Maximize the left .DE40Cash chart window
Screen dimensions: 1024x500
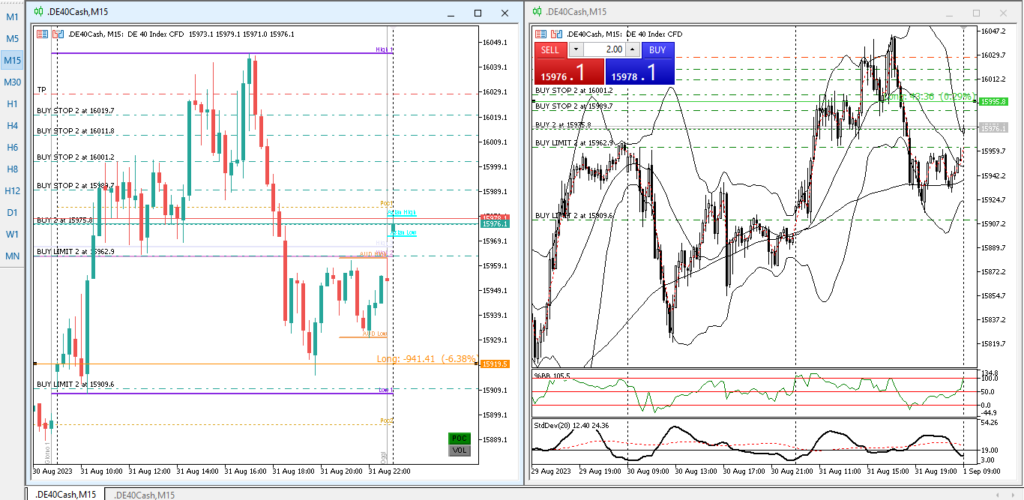point(477,13)
